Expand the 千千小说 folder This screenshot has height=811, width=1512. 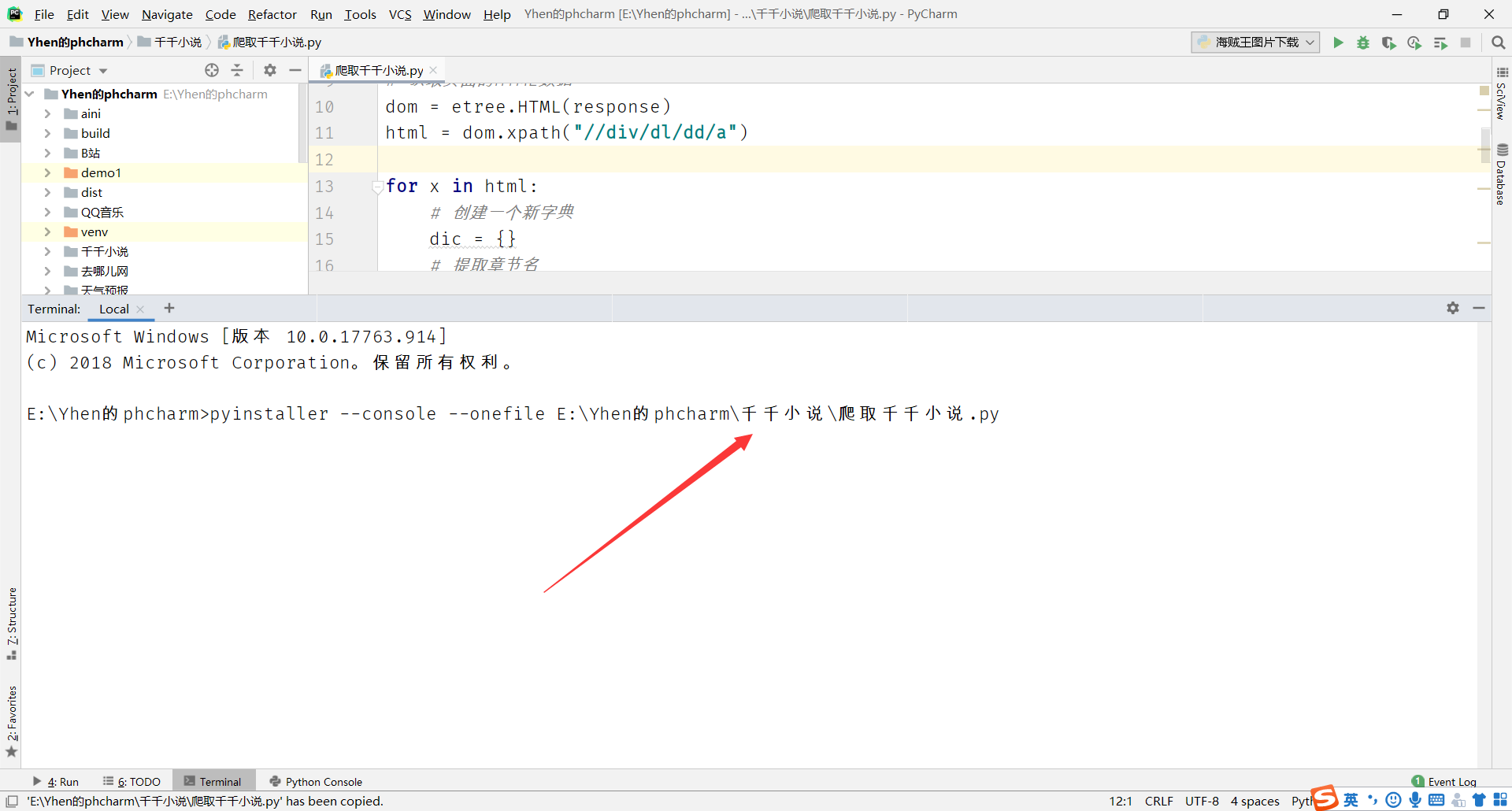click(47, 251)
